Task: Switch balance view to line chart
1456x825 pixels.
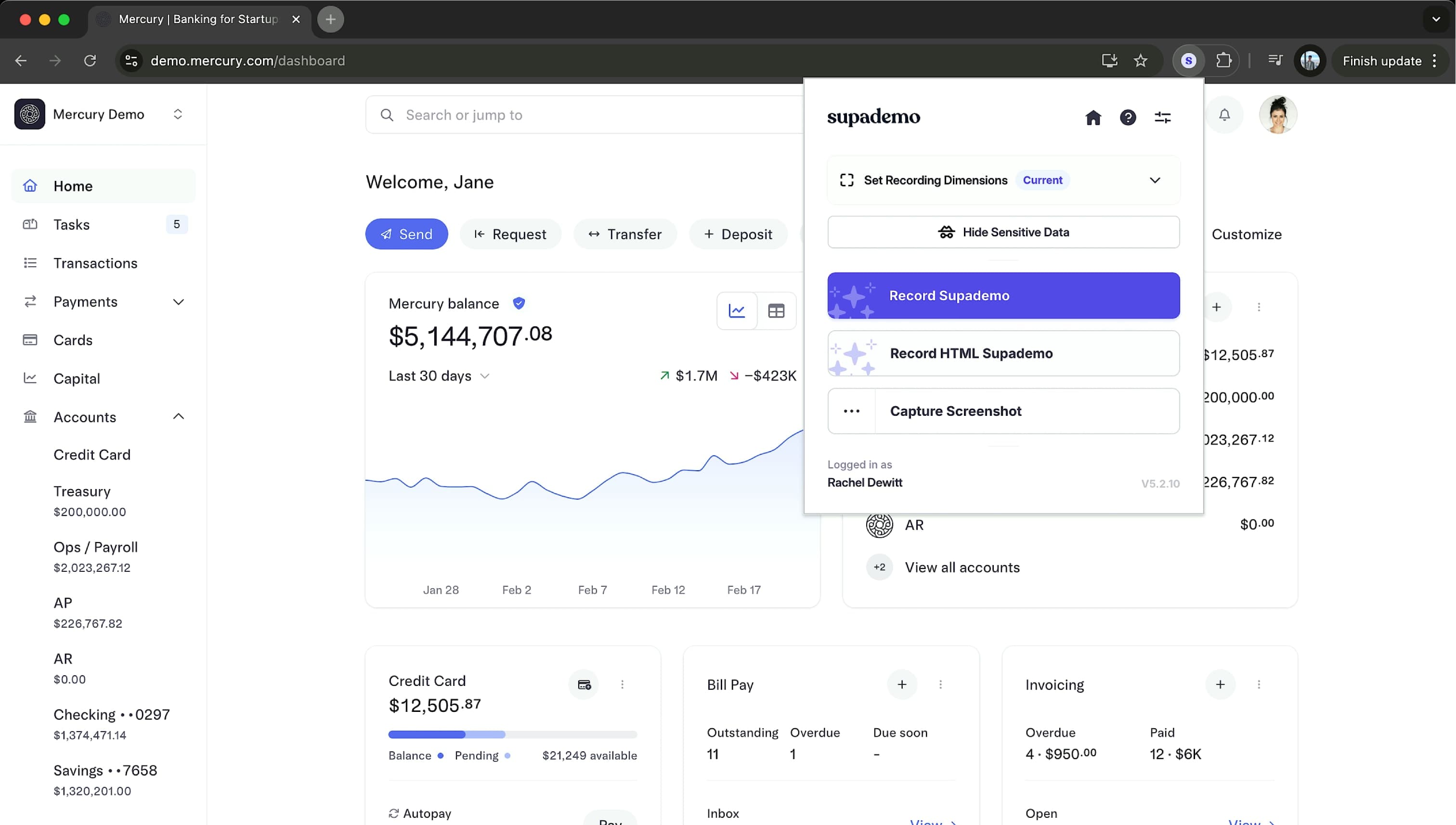Action: 737,310
